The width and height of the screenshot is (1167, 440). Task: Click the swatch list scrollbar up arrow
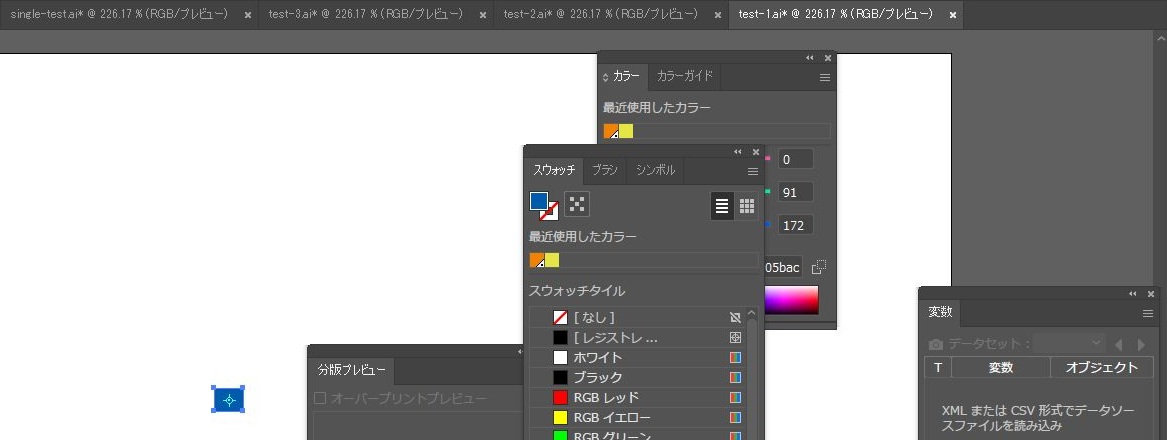[751, 314]
